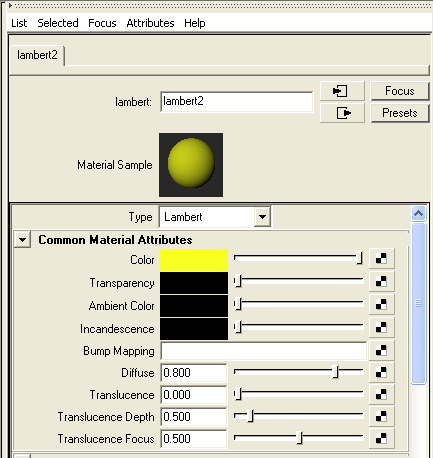
Task: Click scrollbar up arrow in attributes panel
Action: [418, 213]
